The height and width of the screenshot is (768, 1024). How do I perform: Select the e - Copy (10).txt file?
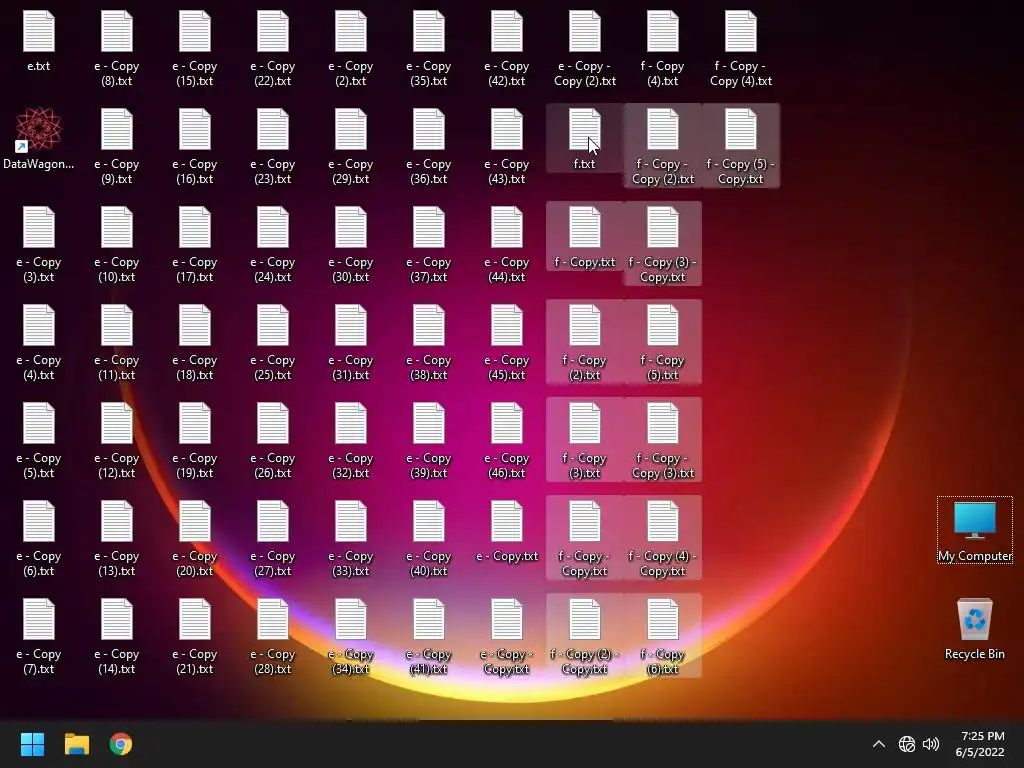116,244
